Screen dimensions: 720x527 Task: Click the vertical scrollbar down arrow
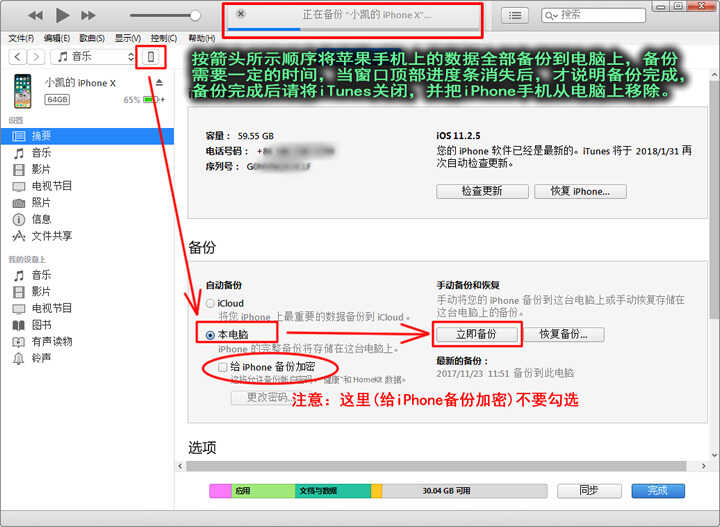point(714,455)
